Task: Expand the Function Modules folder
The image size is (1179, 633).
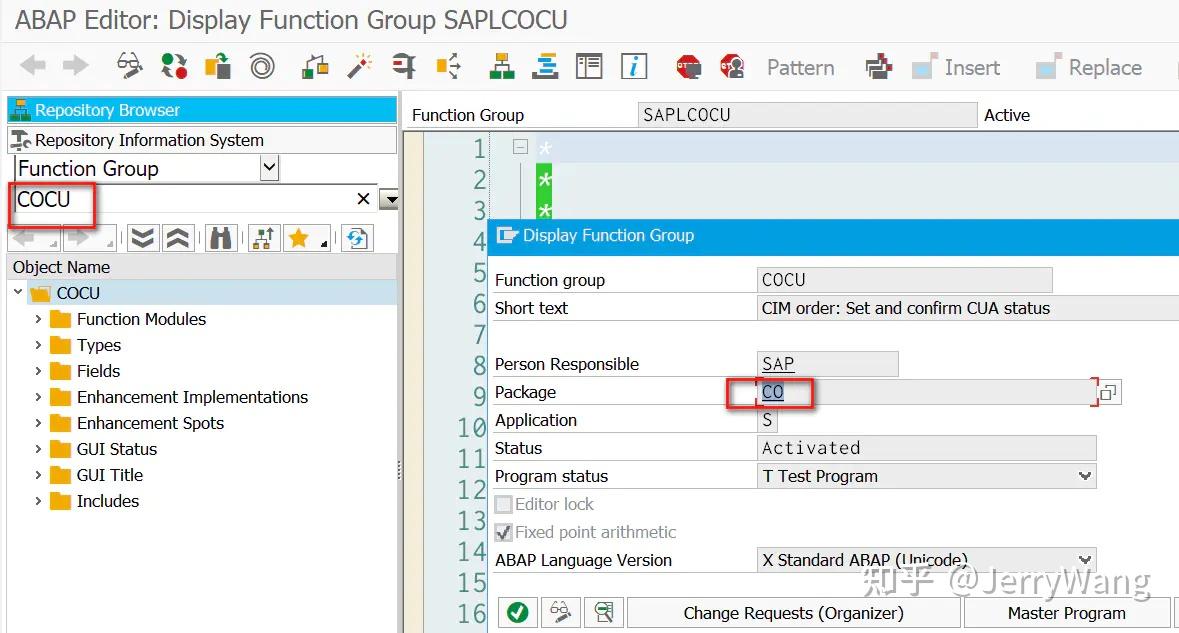Action: [x=38, y=319]
